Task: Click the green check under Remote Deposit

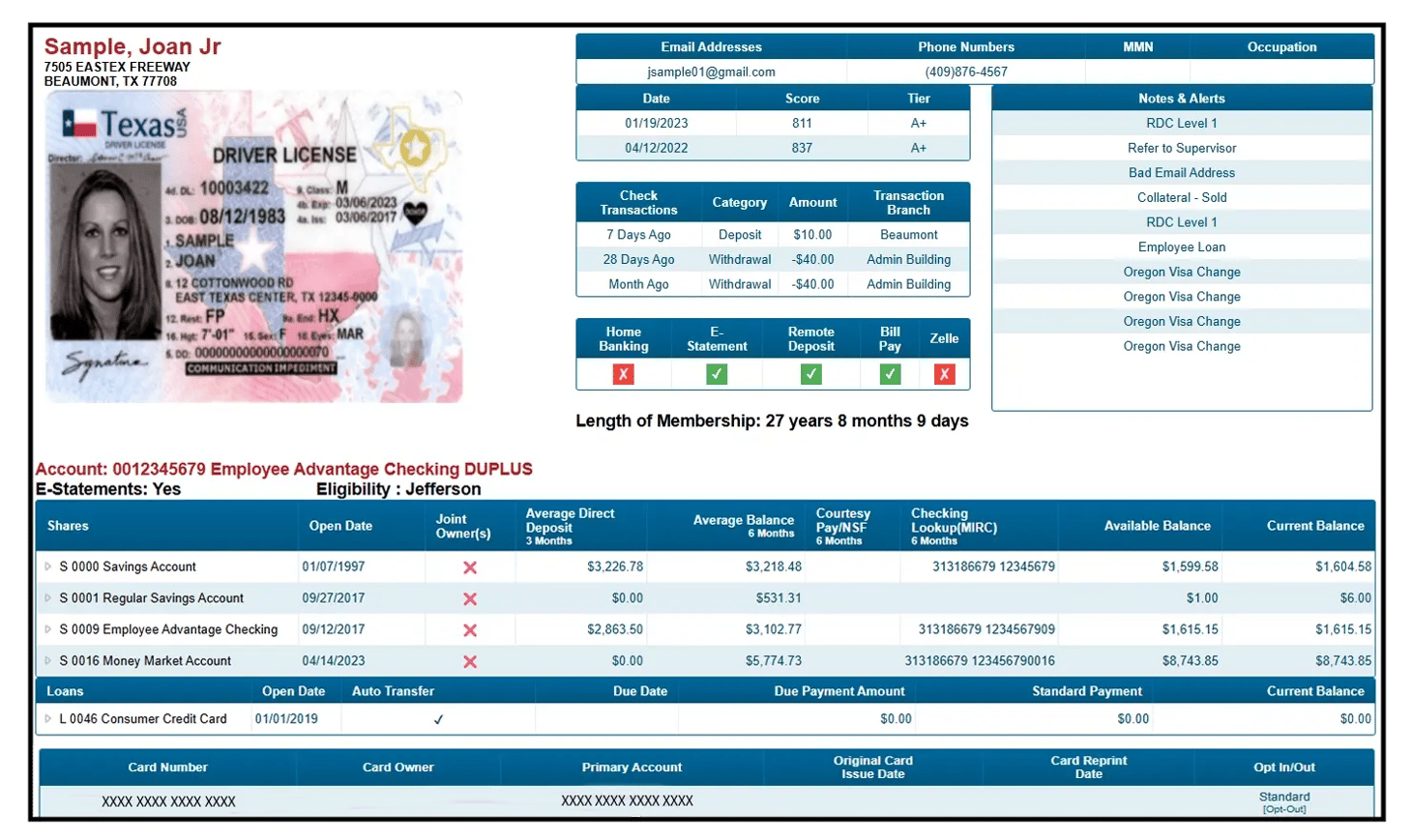Action: 811,374
